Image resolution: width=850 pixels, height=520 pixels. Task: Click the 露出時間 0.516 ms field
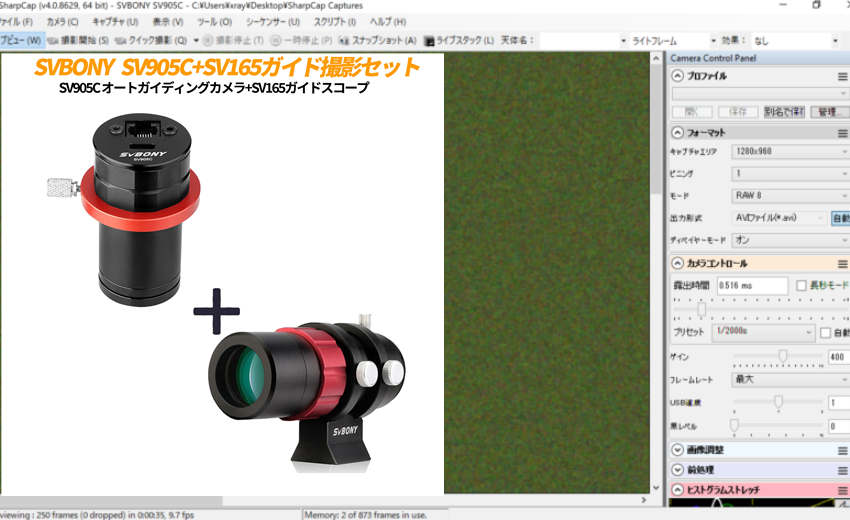point(752,285)
